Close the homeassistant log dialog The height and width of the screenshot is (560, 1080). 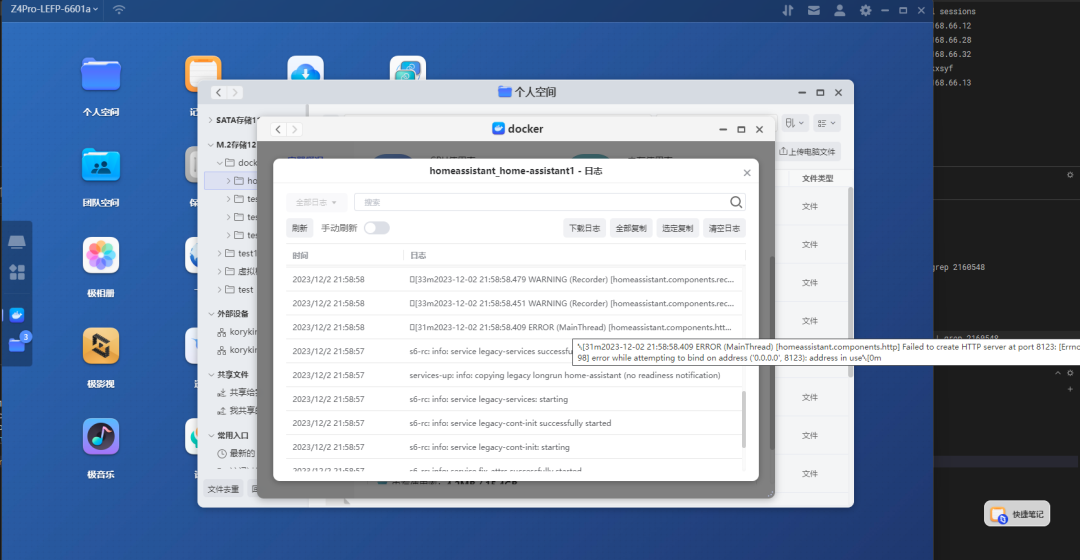[x=747, y=173]
